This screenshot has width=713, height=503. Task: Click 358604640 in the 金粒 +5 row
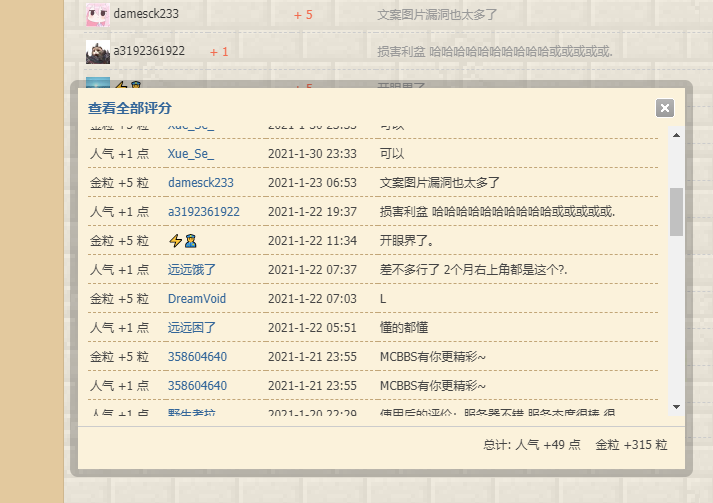coord(197,357)
